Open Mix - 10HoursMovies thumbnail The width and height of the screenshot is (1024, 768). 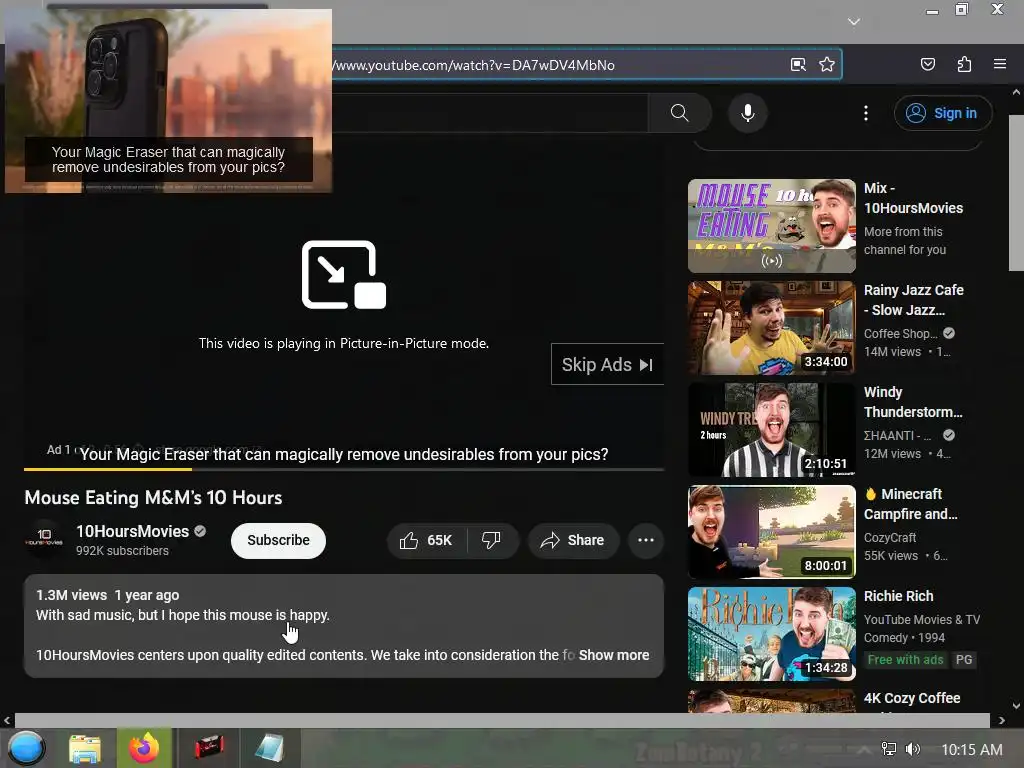[x=771, y=226]
